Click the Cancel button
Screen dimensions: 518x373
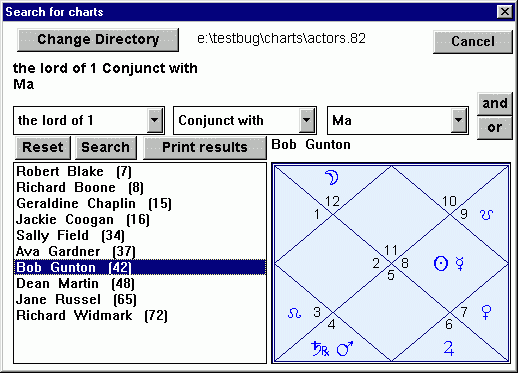(473, 42)
